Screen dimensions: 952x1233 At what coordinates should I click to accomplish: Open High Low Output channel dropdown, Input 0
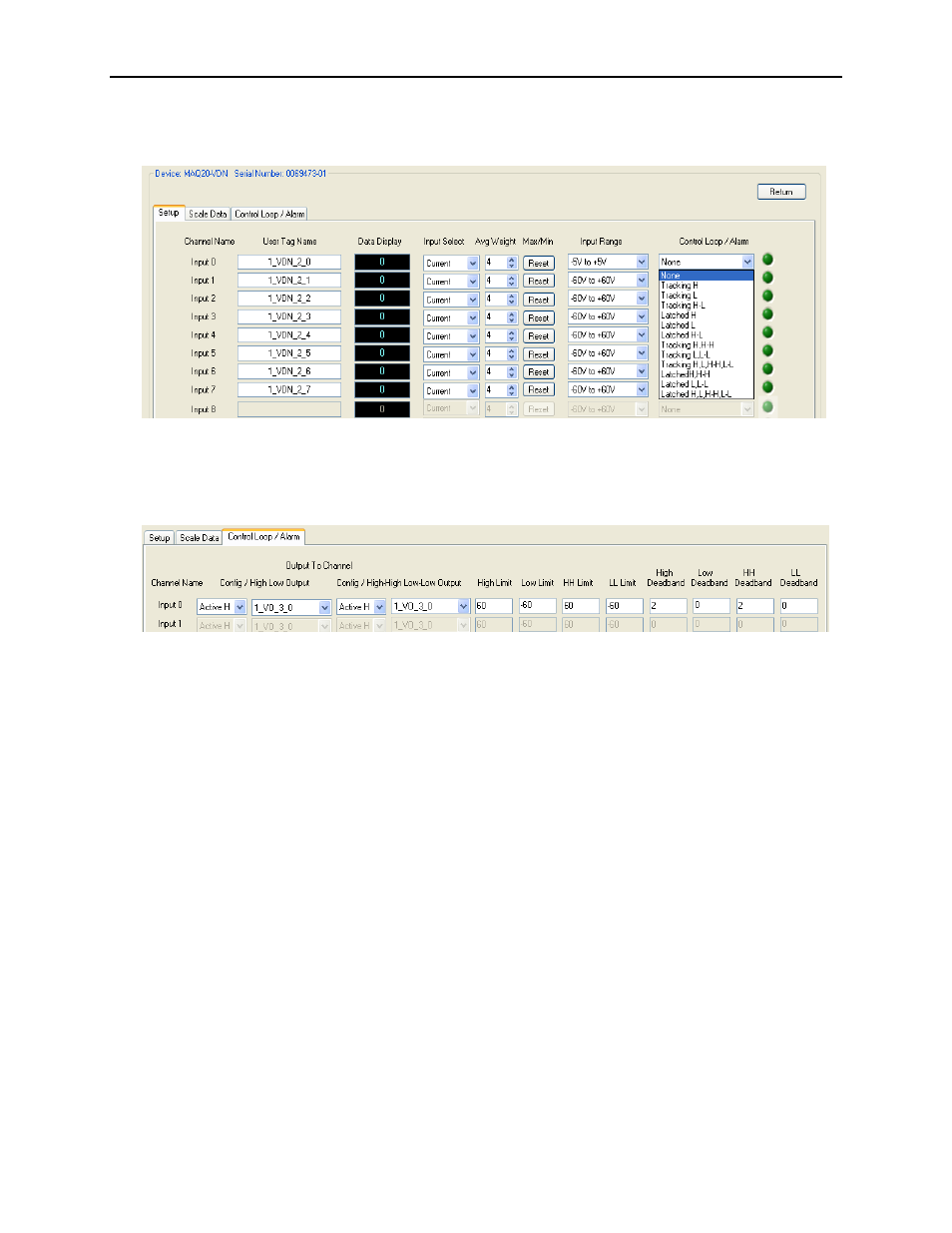(291, 607)
